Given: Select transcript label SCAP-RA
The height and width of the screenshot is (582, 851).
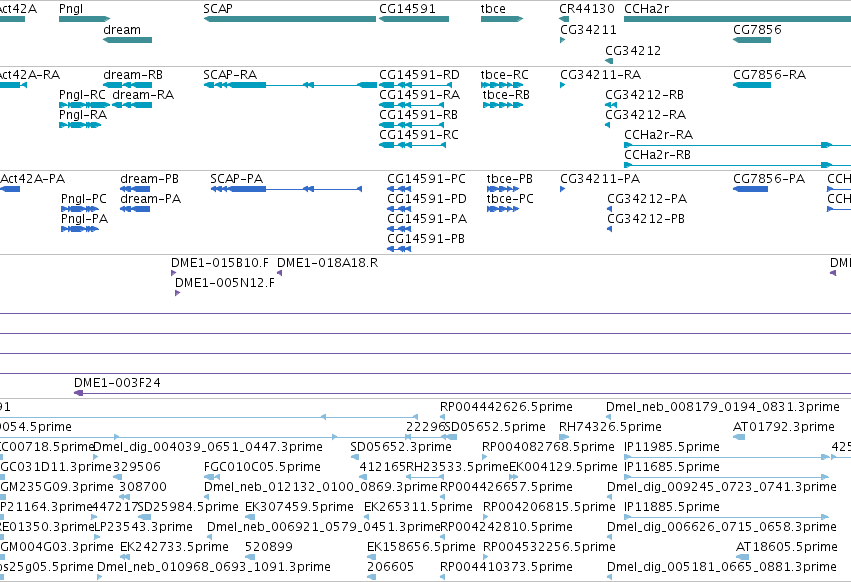Looking at the screenshot, I should tap(230, 74).
